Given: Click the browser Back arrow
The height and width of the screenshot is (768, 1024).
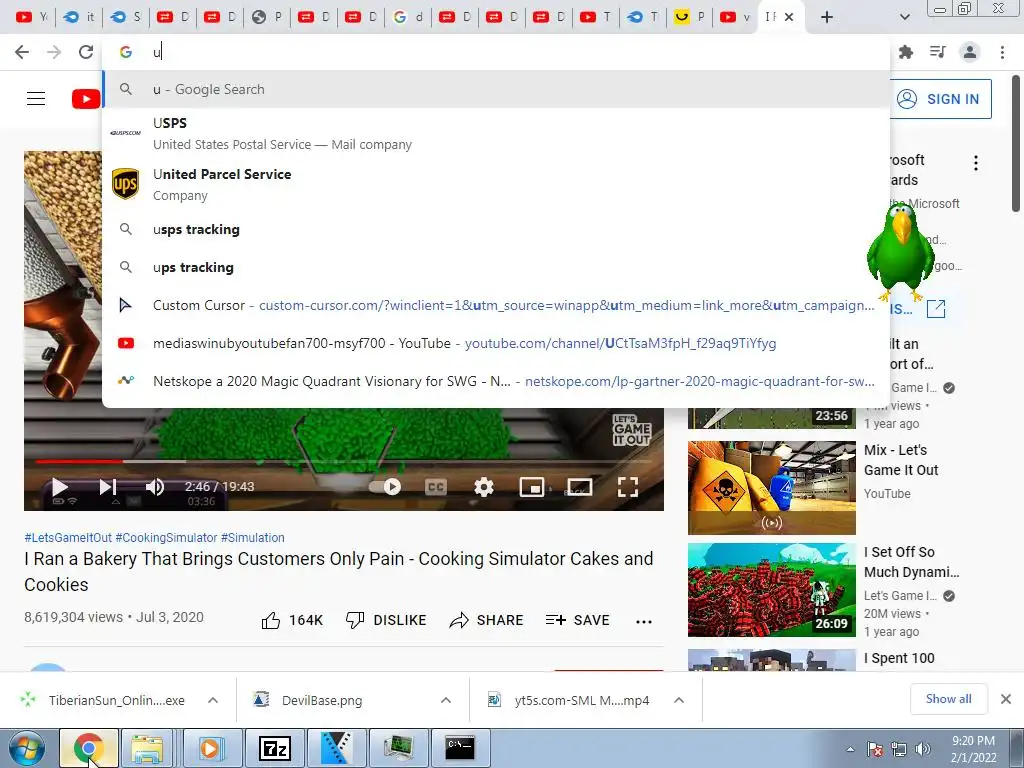Looking at the screenshot, I should [22, 52].
